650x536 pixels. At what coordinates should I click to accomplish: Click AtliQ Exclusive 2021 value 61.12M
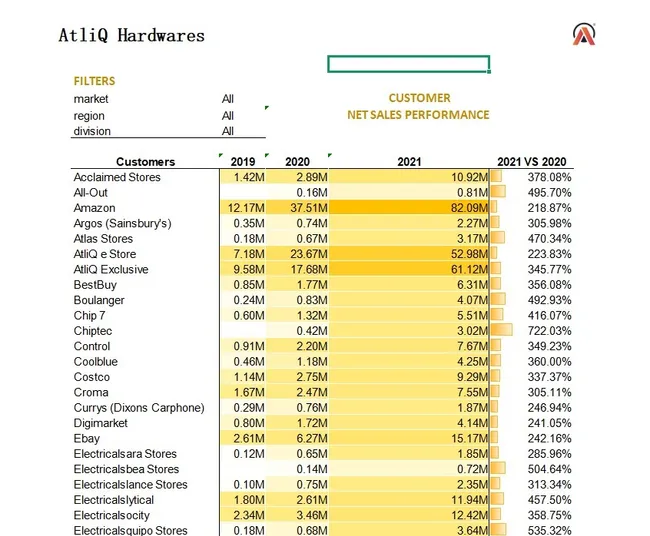(469, 269)
